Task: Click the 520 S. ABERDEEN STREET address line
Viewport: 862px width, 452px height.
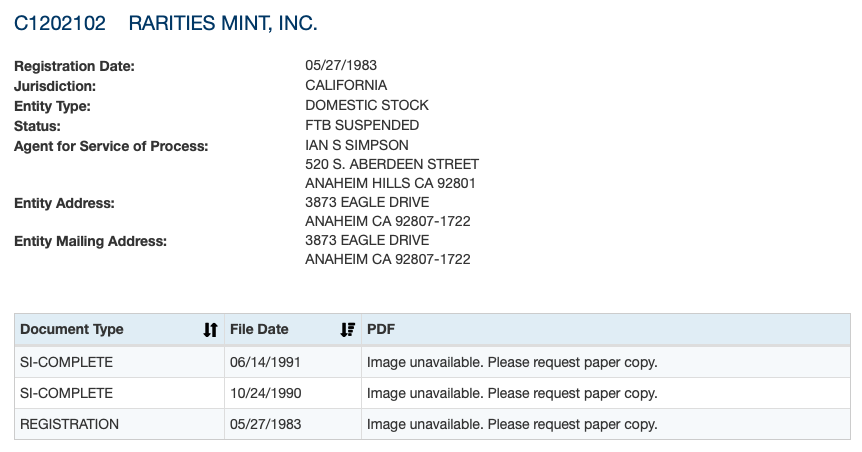Action: point(392,164)
